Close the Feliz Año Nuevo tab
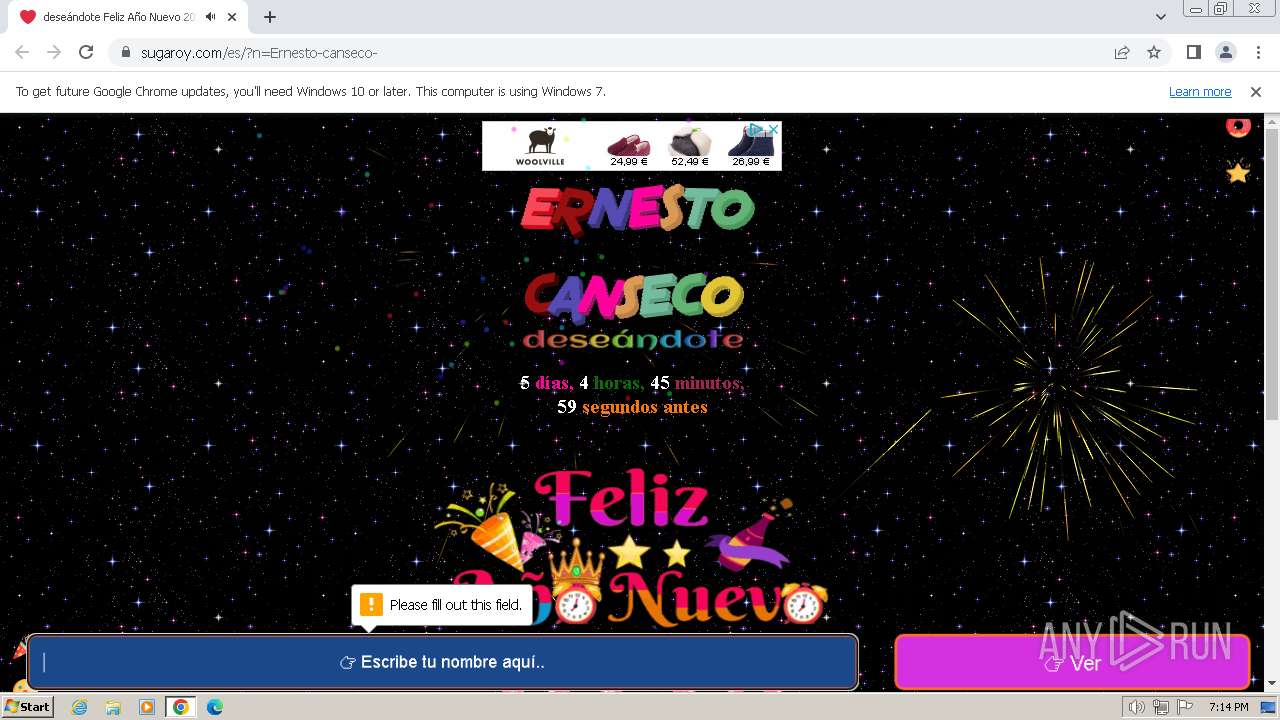 pos(232,17)
